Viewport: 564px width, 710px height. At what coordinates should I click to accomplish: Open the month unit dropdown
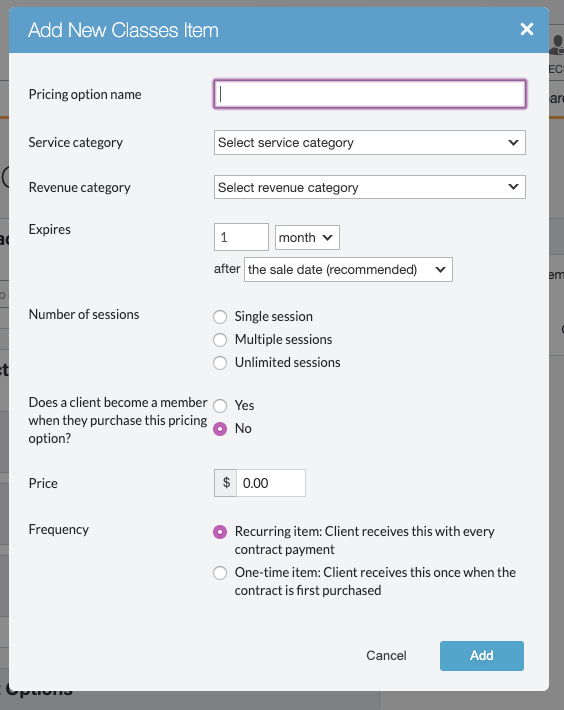(x=307, y=237)
